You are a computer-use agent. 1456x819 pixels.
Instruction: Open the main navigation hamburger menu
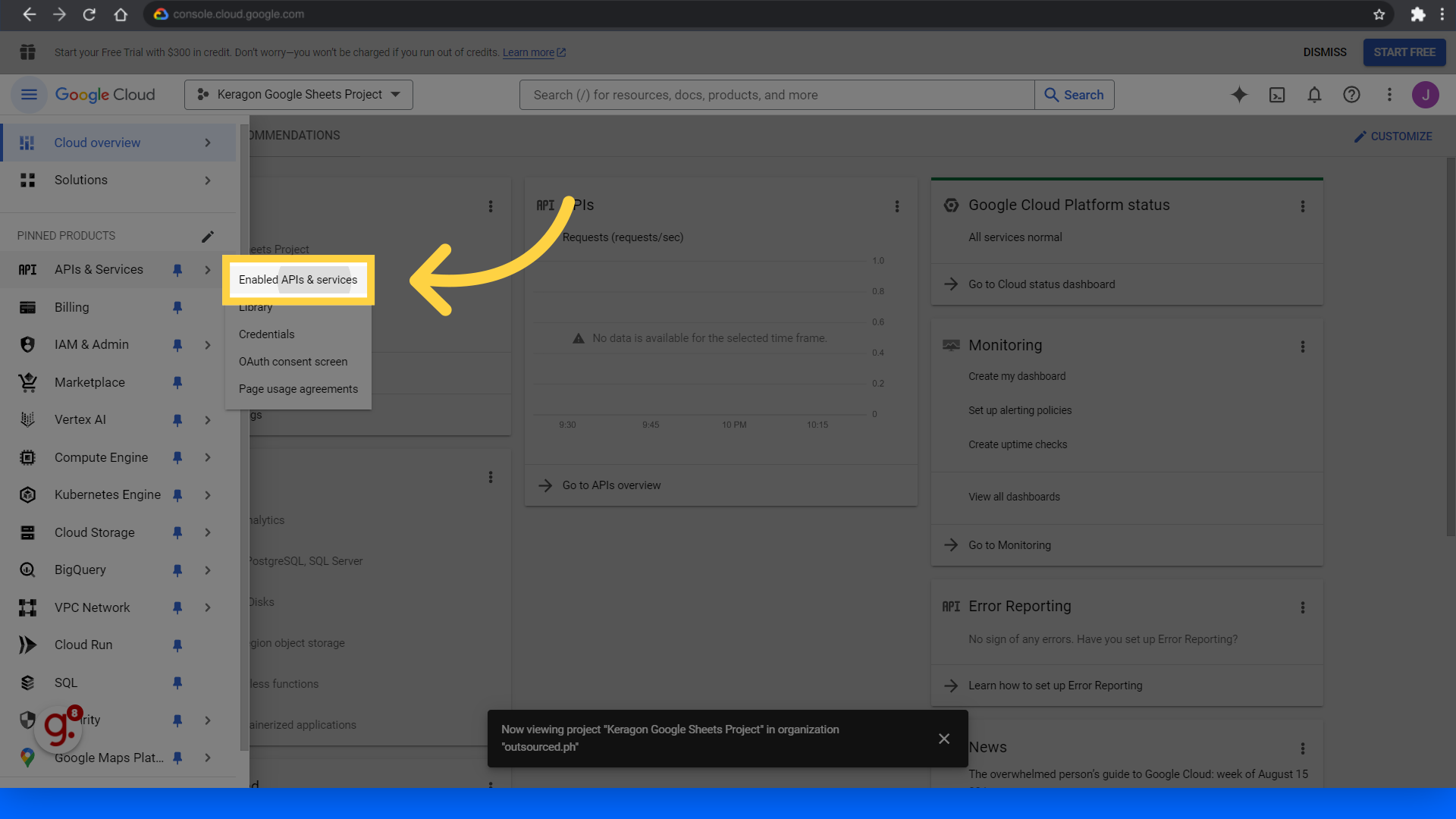pos(29,95)
